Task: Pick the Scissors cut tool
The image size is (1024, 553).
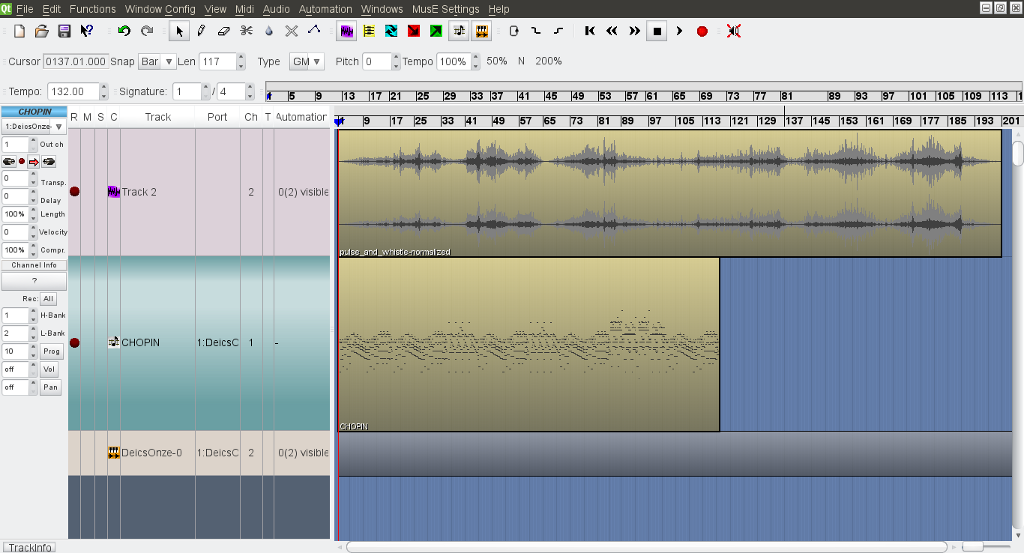Action: coord(246,31)
